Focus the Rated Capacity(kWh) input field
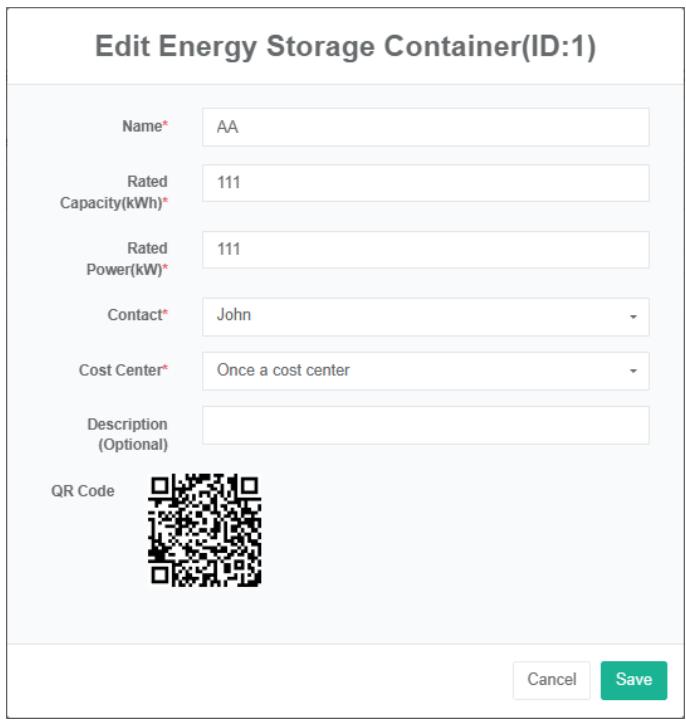The image size is (686, 722). pos(425,184)
